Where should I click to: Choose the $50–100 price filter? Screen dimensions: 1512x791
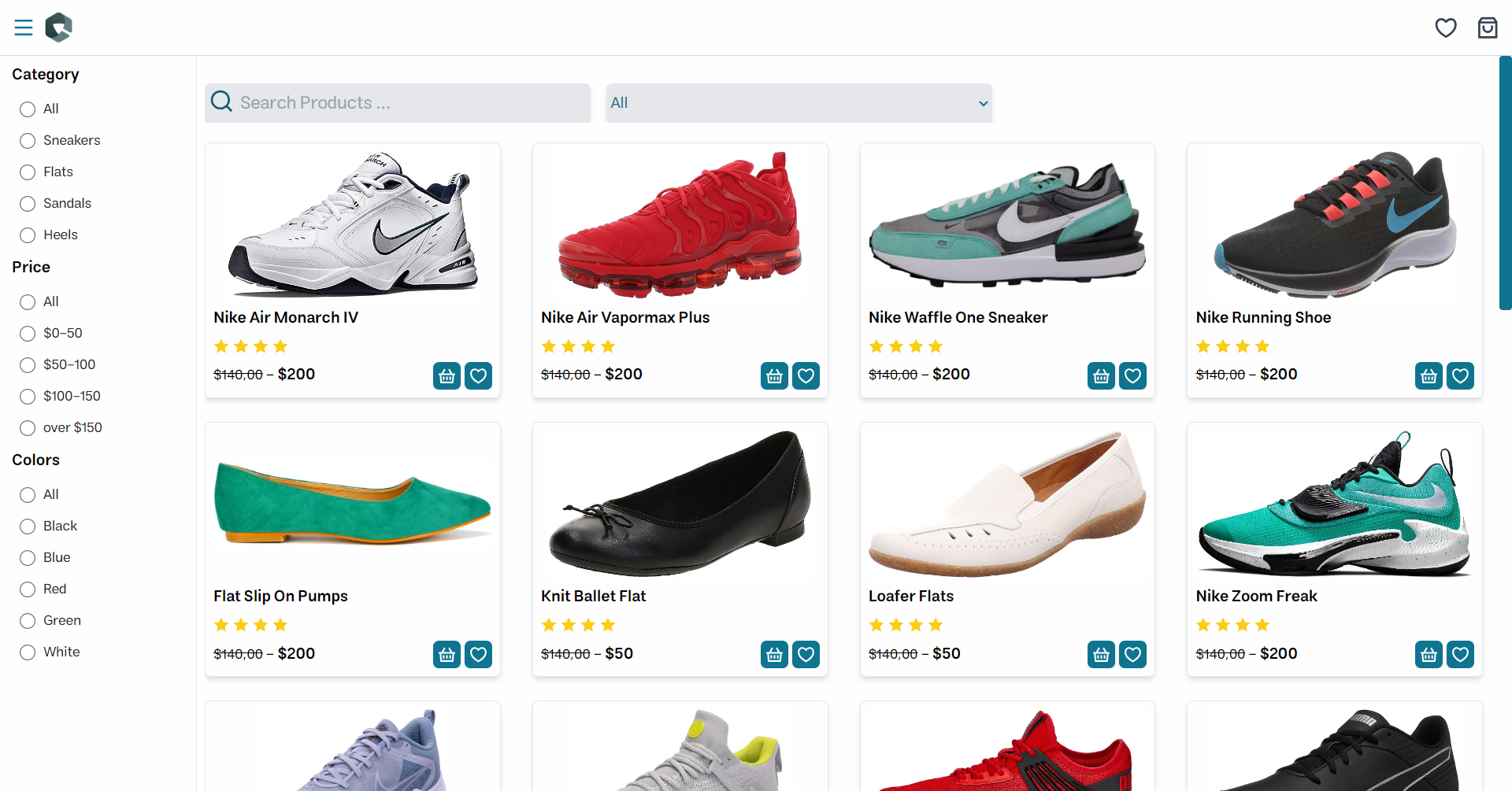click(28, 365)
